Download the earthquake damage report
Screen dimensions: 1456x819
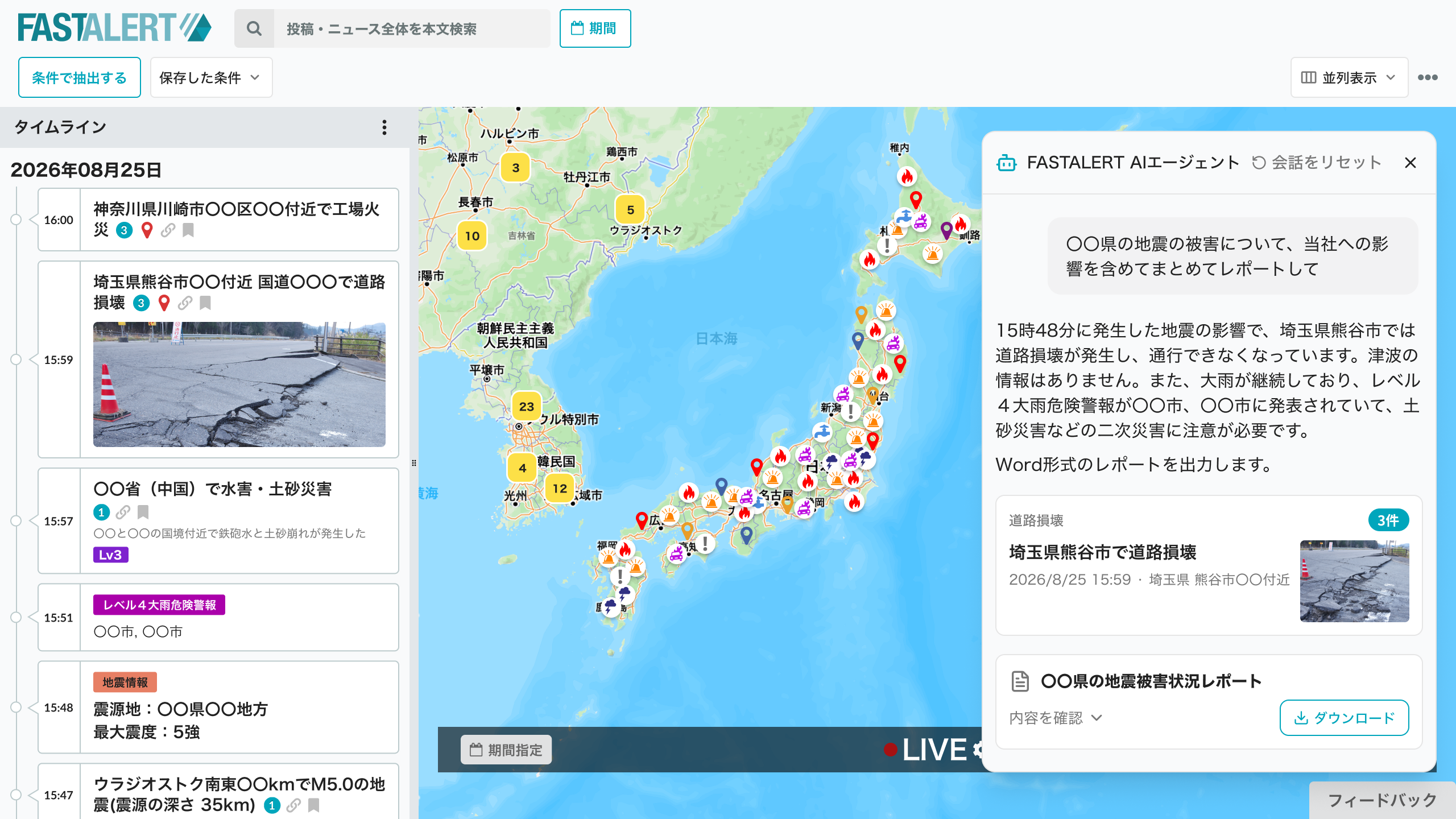[x=1344, y=718]
